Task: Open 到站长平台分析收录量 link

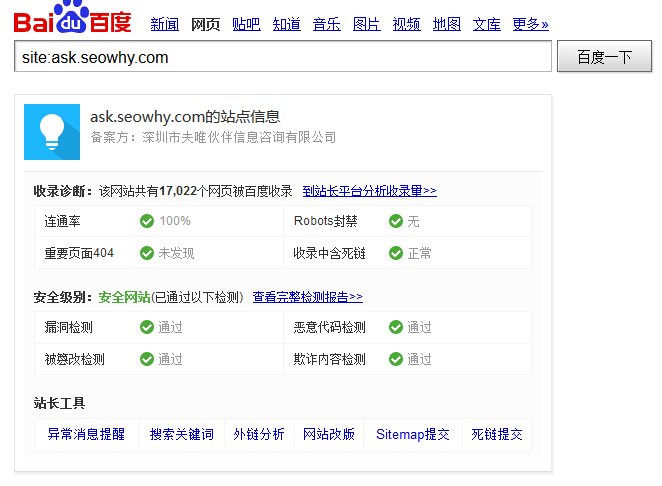Action: pos(369,190)
